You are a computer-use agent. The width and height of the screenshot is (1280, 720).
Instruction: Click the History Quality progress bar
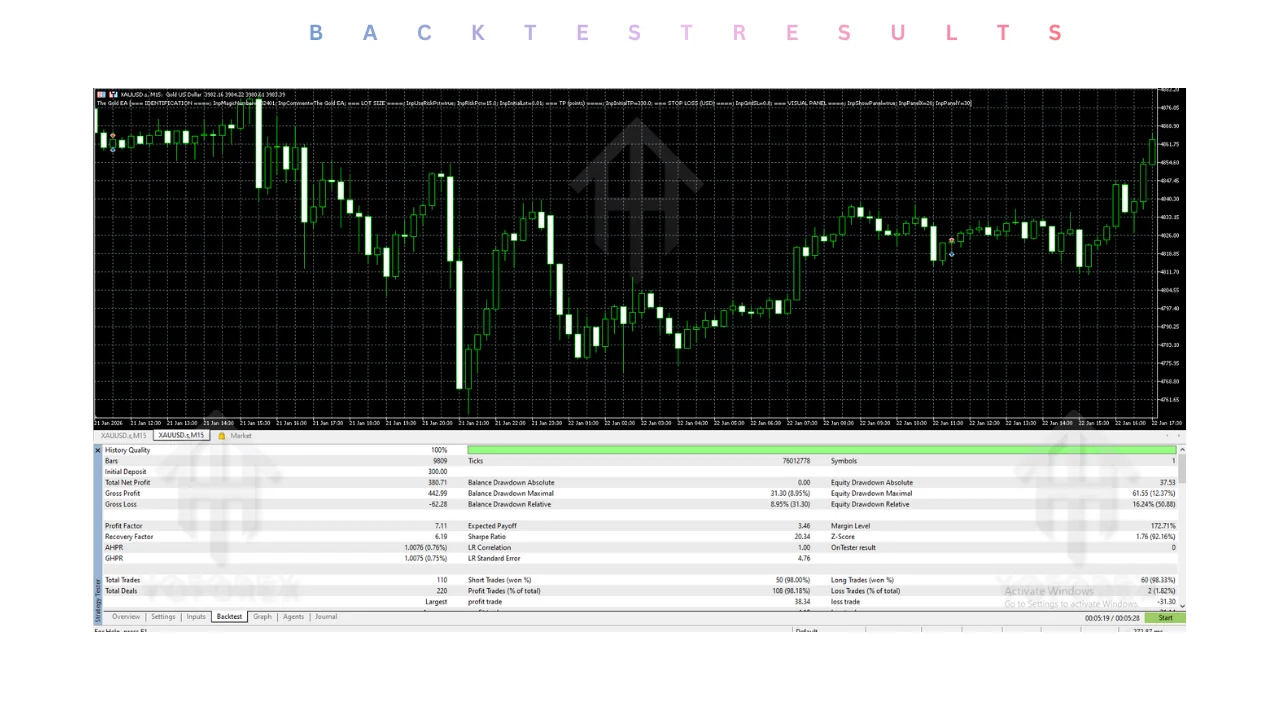[821, 450]
